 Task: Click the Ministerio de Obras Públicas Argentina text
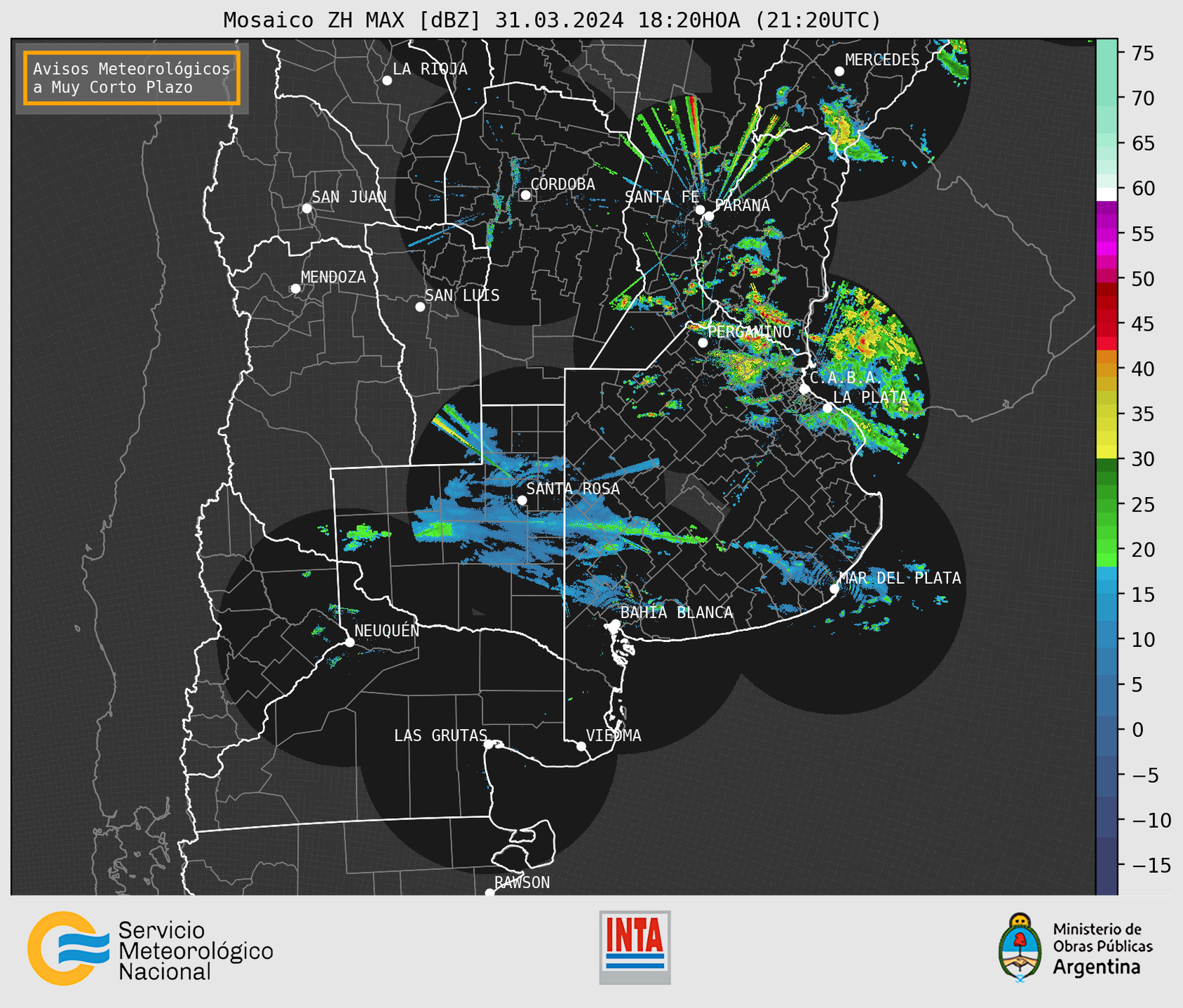tap(1102, 948)
